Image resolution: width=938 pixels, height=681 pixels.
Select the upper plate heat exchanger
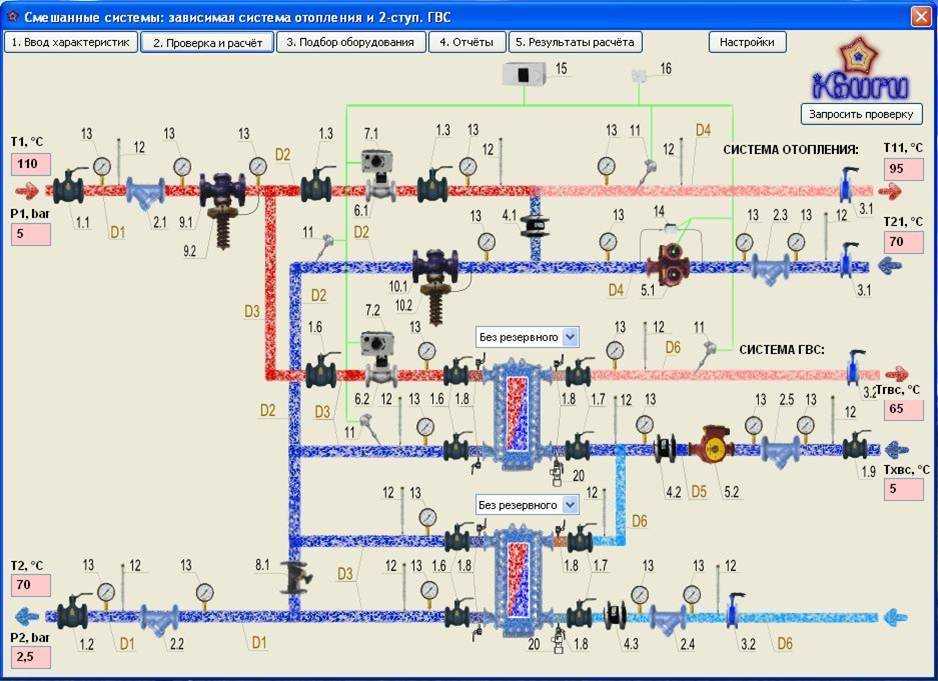click(516, 415)
